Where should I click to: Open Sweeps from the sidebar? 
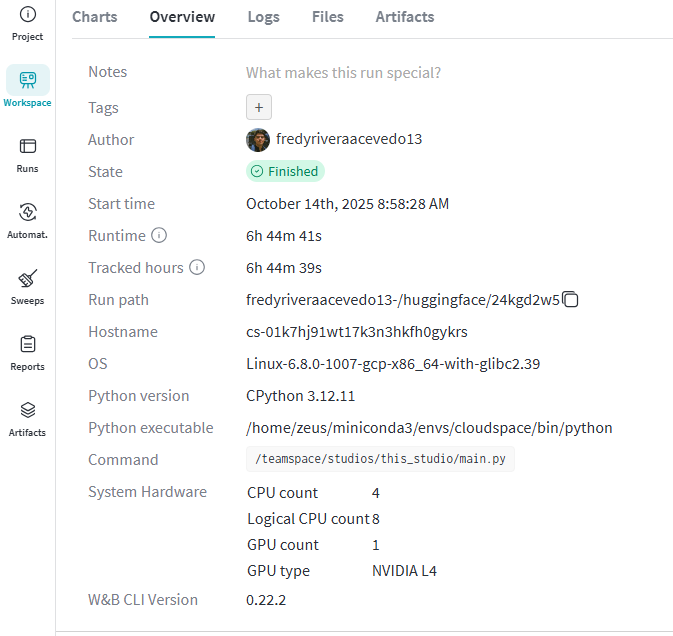[27, 288]
